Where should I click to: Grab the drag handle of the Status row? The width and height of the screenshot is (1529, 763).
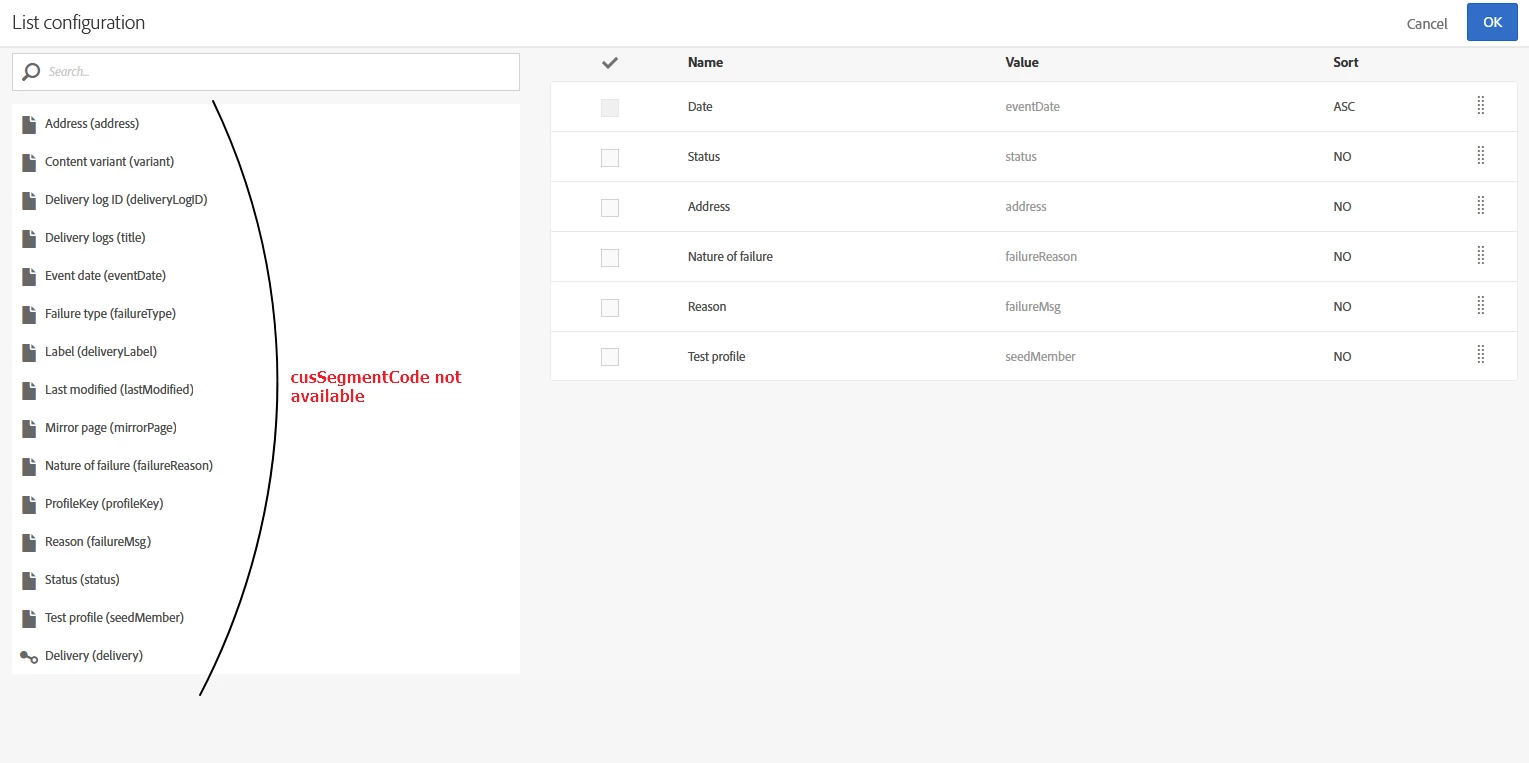(x=1481, y=156)
